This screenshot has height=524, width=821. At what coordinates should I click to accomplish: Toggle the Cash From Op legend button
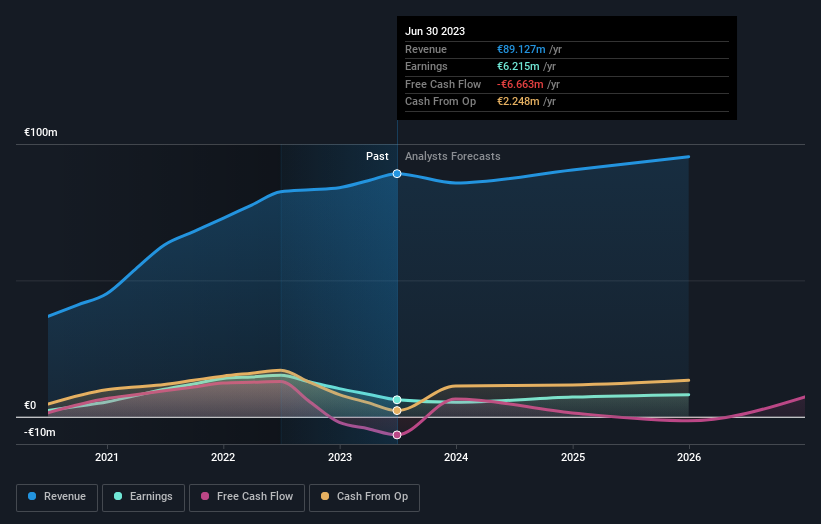tap(364, 497)
